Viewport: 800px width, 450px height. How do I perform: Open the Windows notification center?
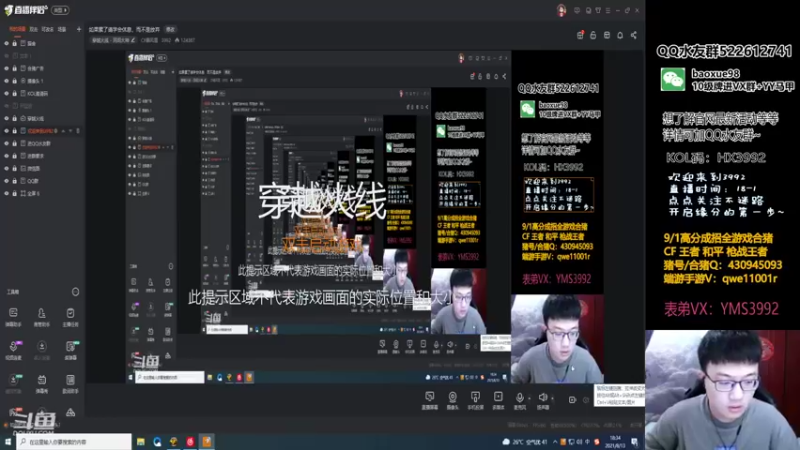click(x=635, y=442)
